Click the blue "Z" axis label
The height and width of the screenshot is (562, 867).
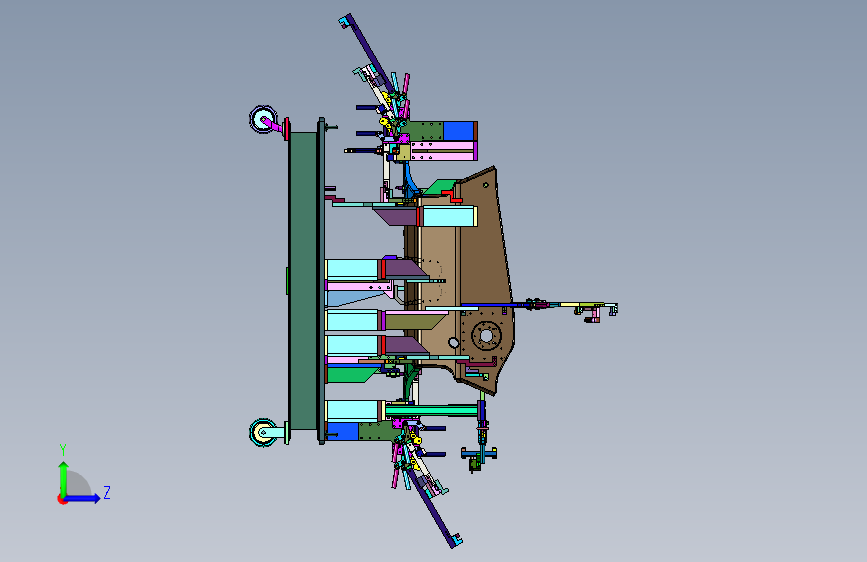pos(107,492)
